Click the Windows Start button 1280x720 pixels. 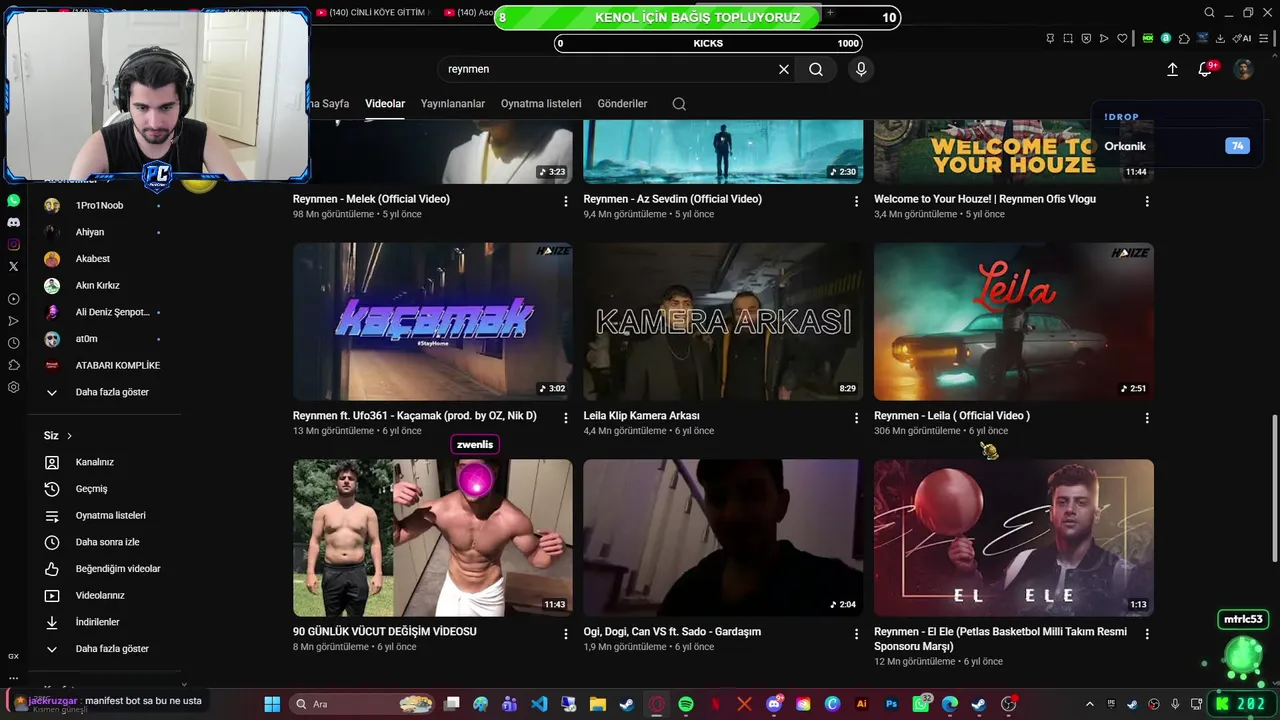click(x=272, y=704)
